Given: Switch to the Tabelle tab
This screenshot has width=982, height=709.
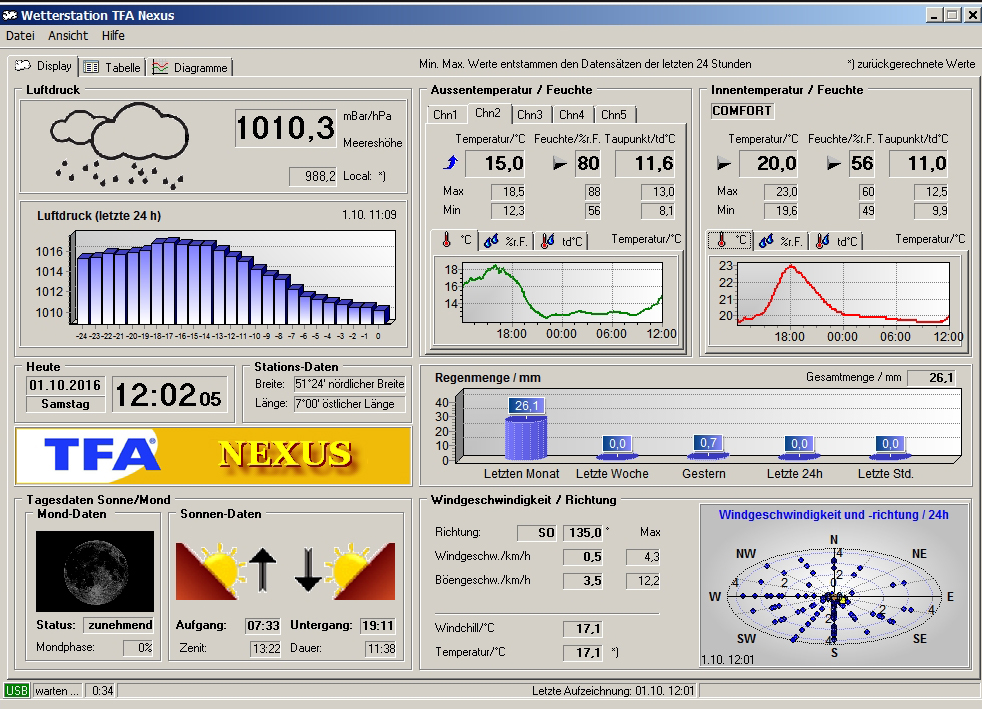Looking at the screenshot, I should [113, 68].
